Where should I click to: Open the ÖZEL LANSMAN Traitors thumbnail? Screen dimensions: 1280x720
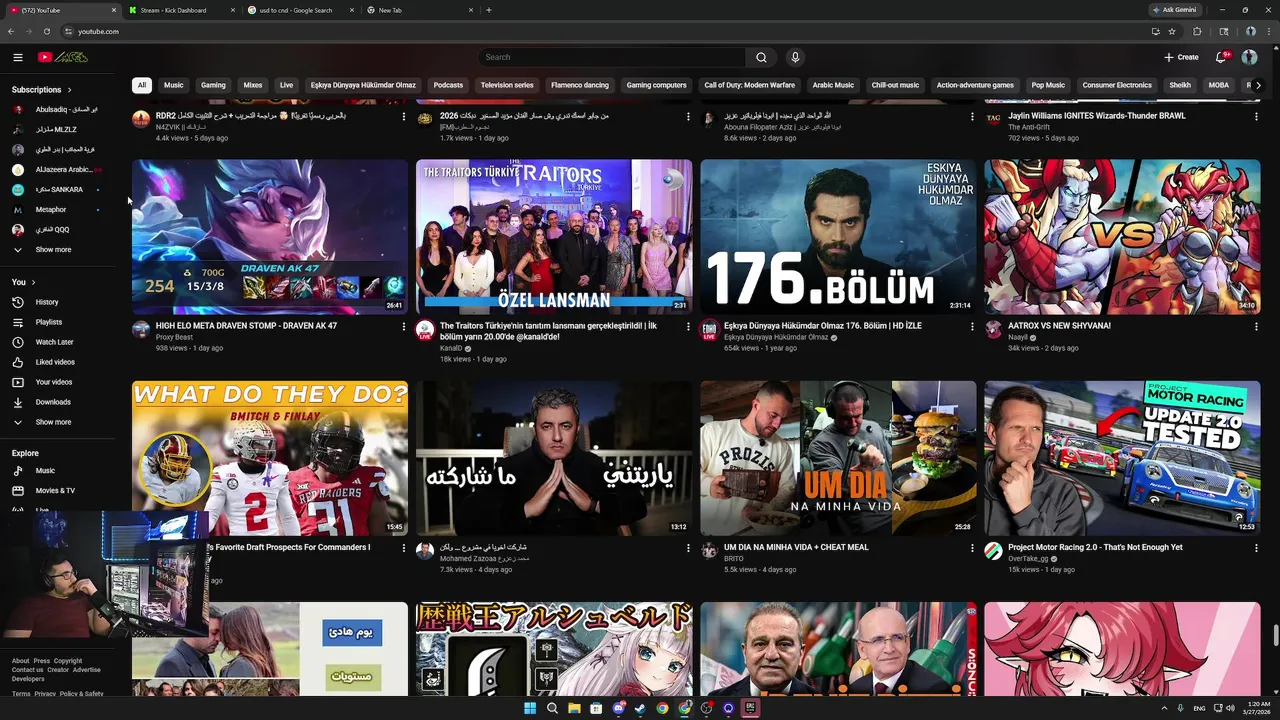(554, 237)
